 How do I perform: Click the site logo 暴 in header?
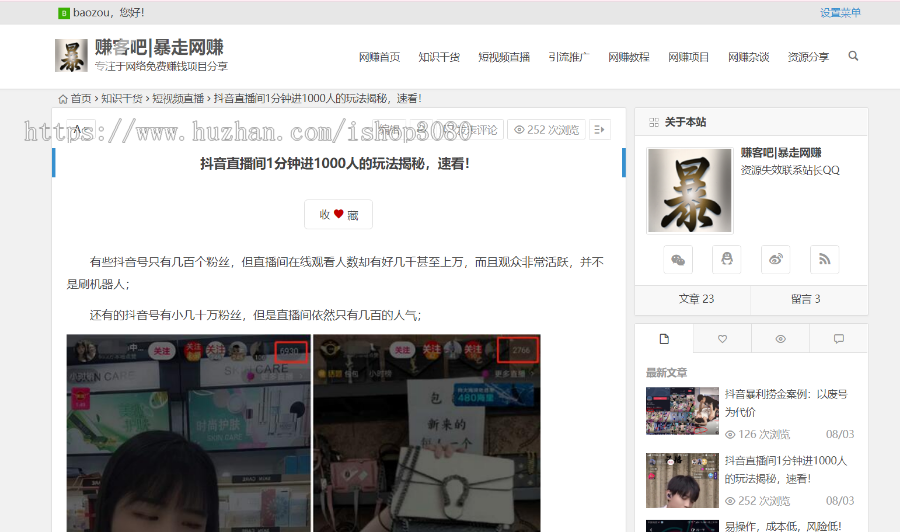[x=71, y=56]
